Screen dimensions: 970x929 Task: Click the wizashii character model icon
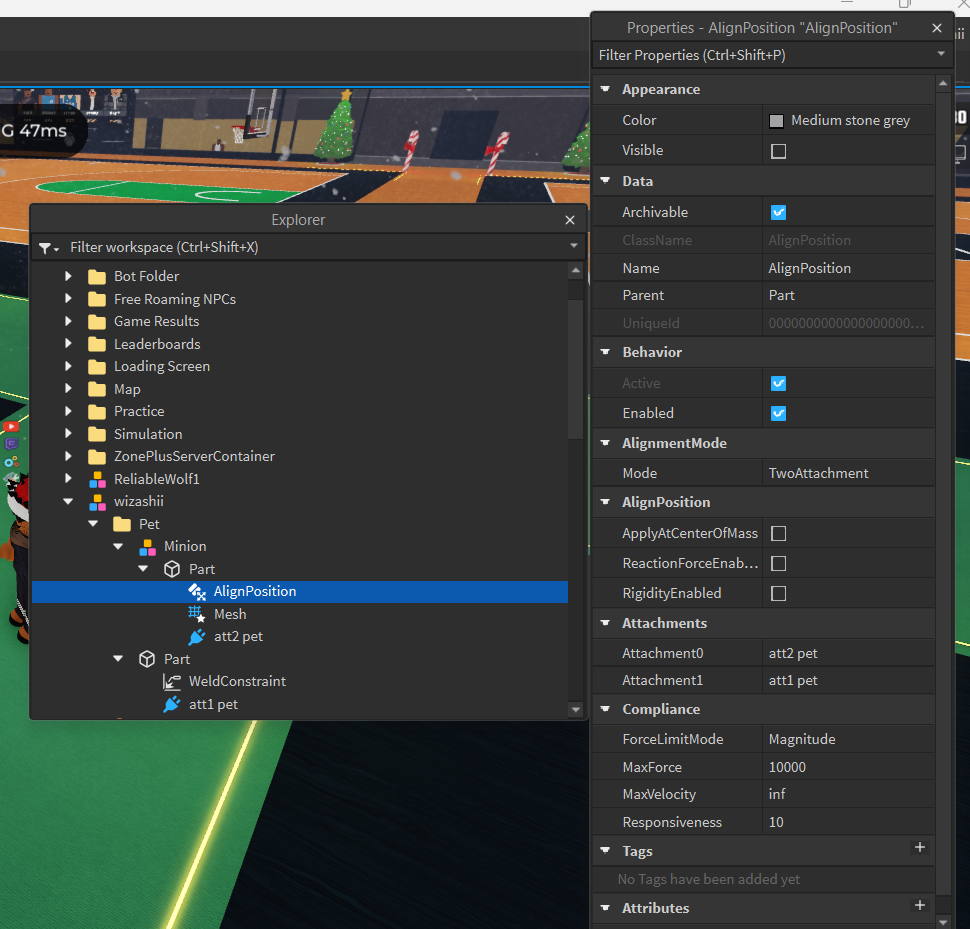point(97,501)
